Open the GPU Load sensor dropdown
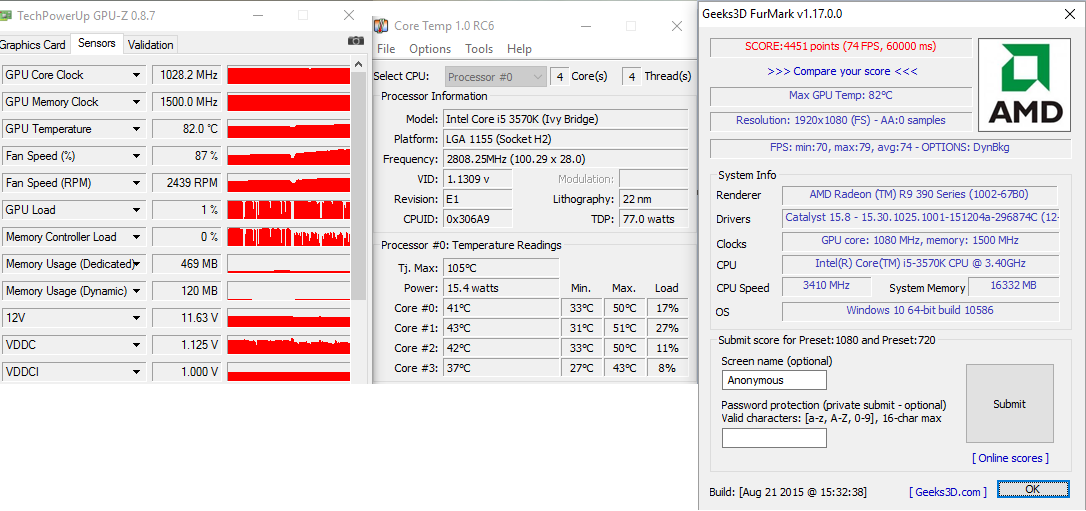 [x=137, y=210]
